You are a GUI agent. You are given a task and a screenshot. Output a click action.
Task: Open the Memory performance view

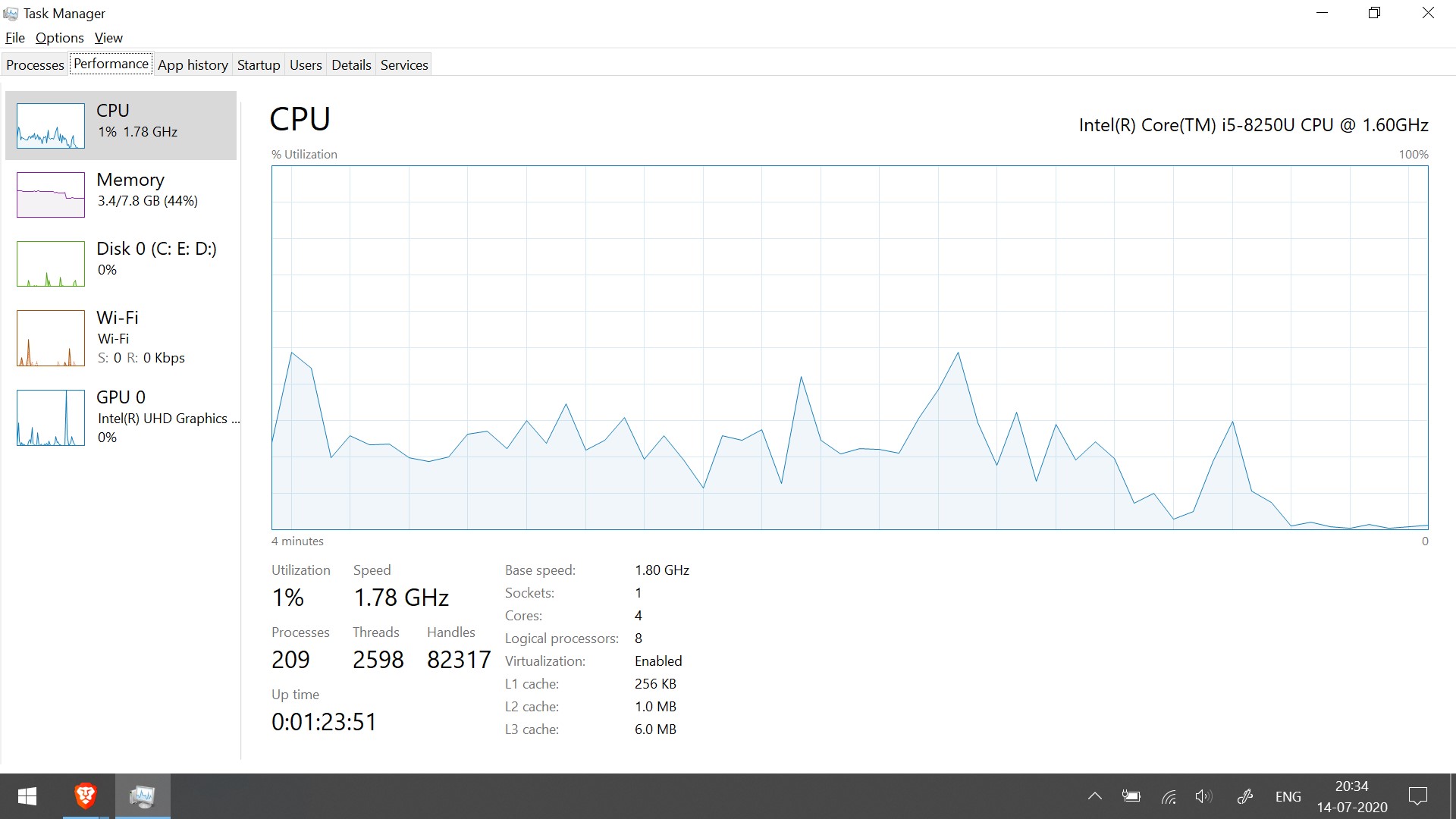(x=121, y=193)
